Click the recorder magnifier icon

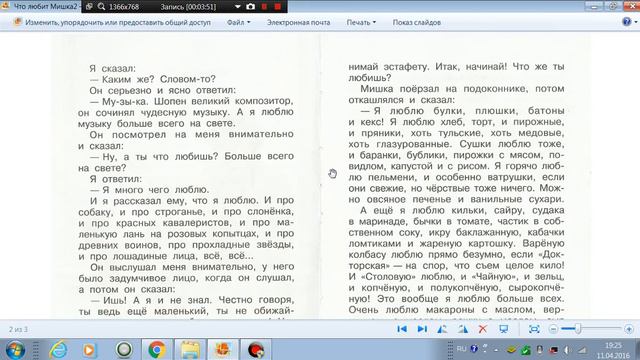coord(101,7)
